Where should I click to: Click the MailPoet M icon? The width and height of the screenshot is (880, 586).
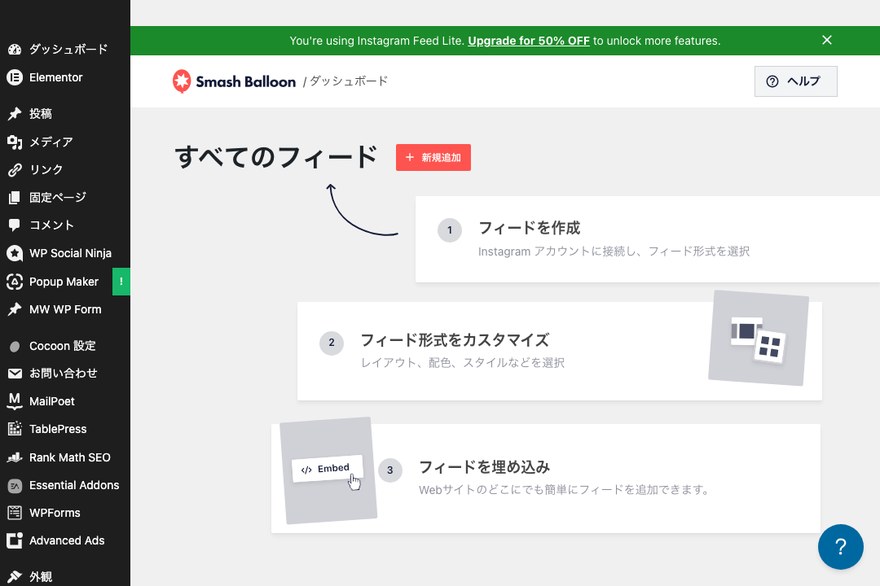tap(15, 401)
